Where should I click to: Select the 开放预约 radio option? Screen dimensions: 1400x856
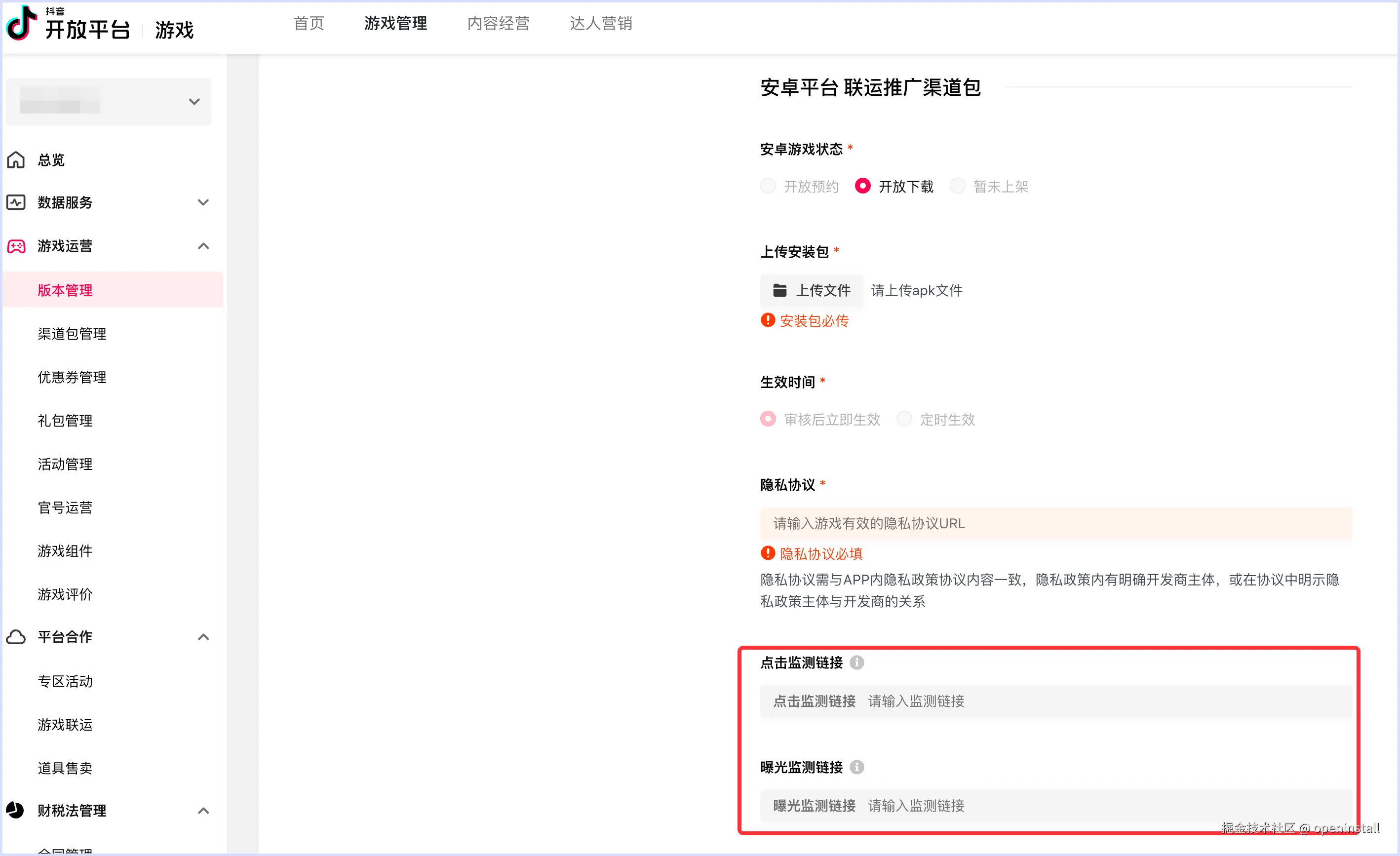pos(768,186)
